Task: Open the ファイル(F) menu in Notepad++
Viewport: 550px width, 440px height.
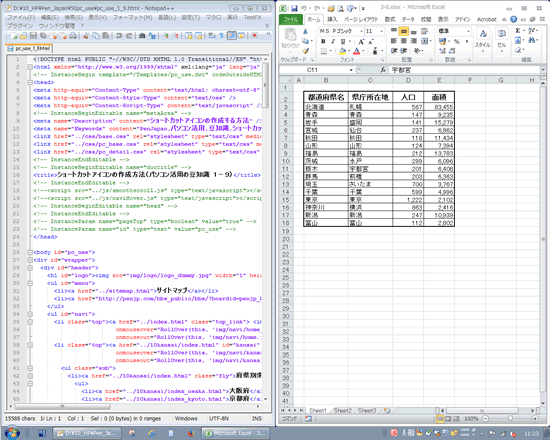Action: 21,17
